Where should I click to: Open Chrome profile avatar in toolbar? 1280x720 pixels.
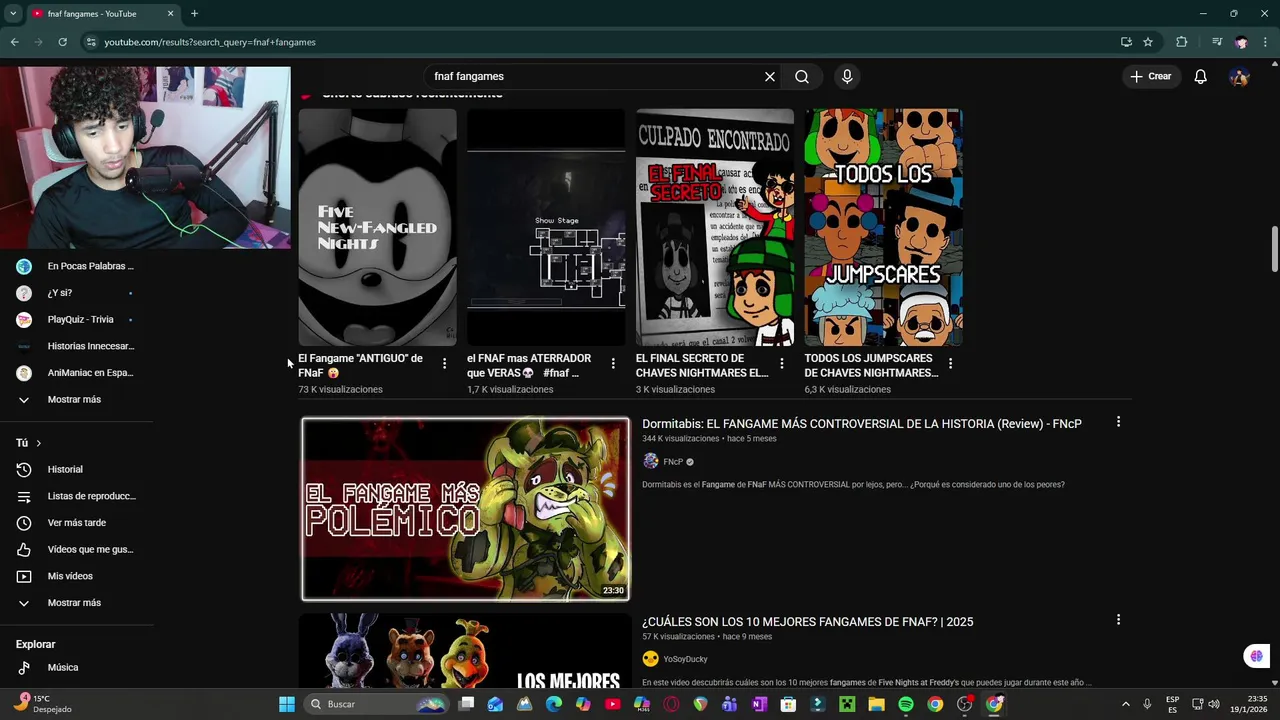(x=1241, y=42)
